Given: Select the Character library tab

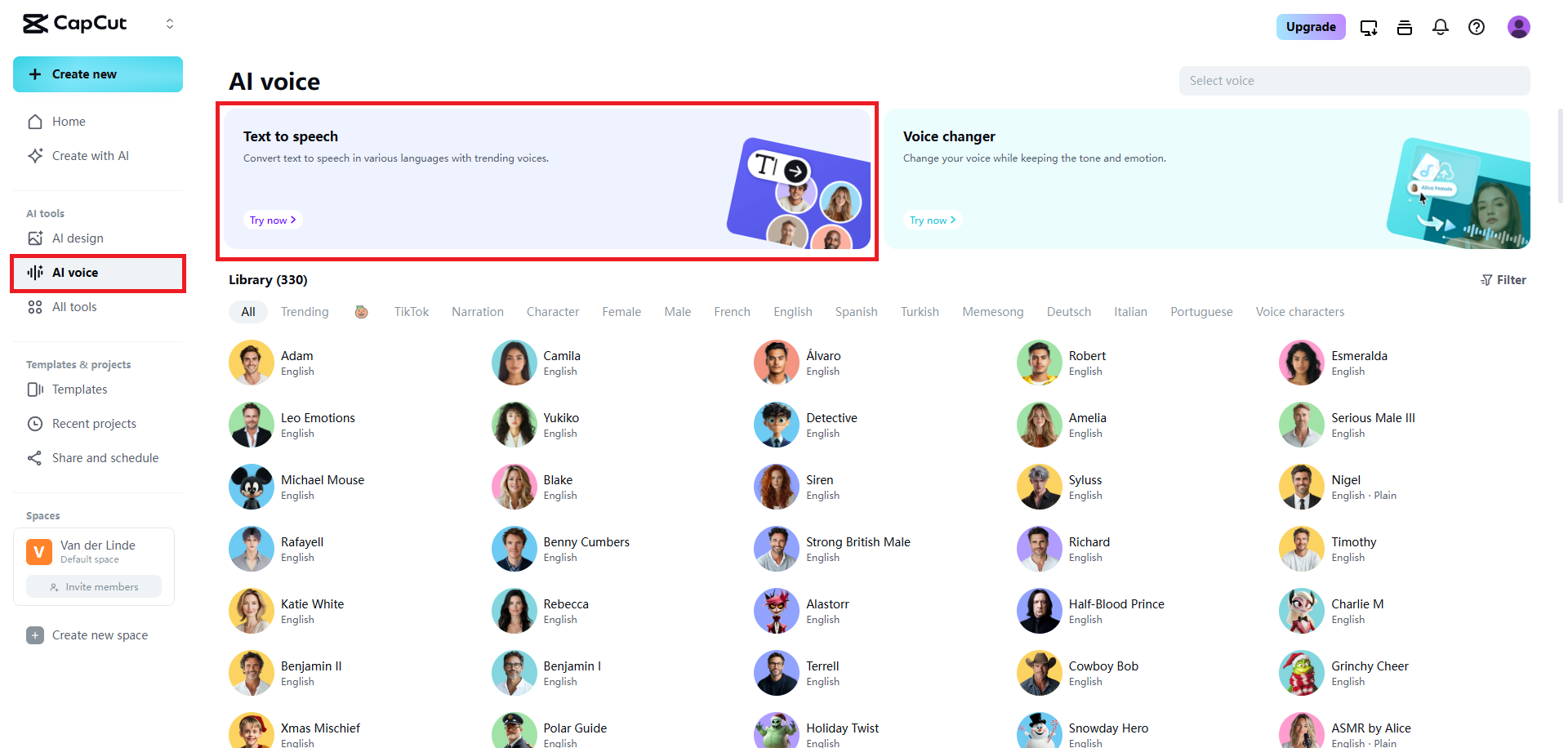Looking at the screenshot, I should click(553, 312).
